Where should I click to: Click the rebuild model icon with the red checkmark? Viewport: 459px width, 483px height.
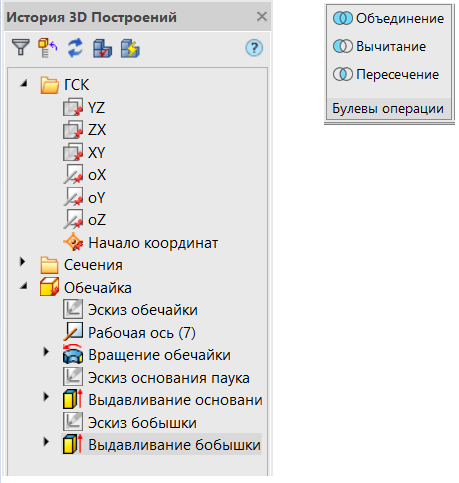[x=102, y=48]
